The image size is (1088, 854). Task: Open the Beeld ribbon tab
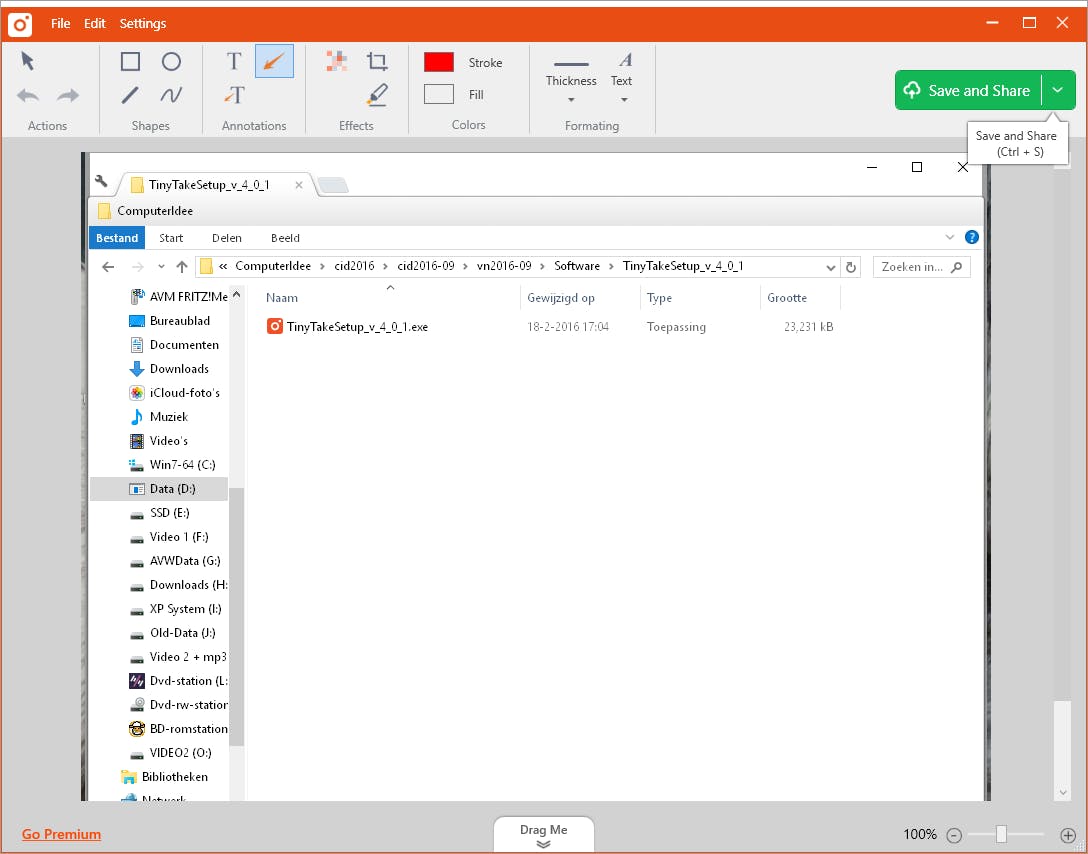[x=285, y=238]
